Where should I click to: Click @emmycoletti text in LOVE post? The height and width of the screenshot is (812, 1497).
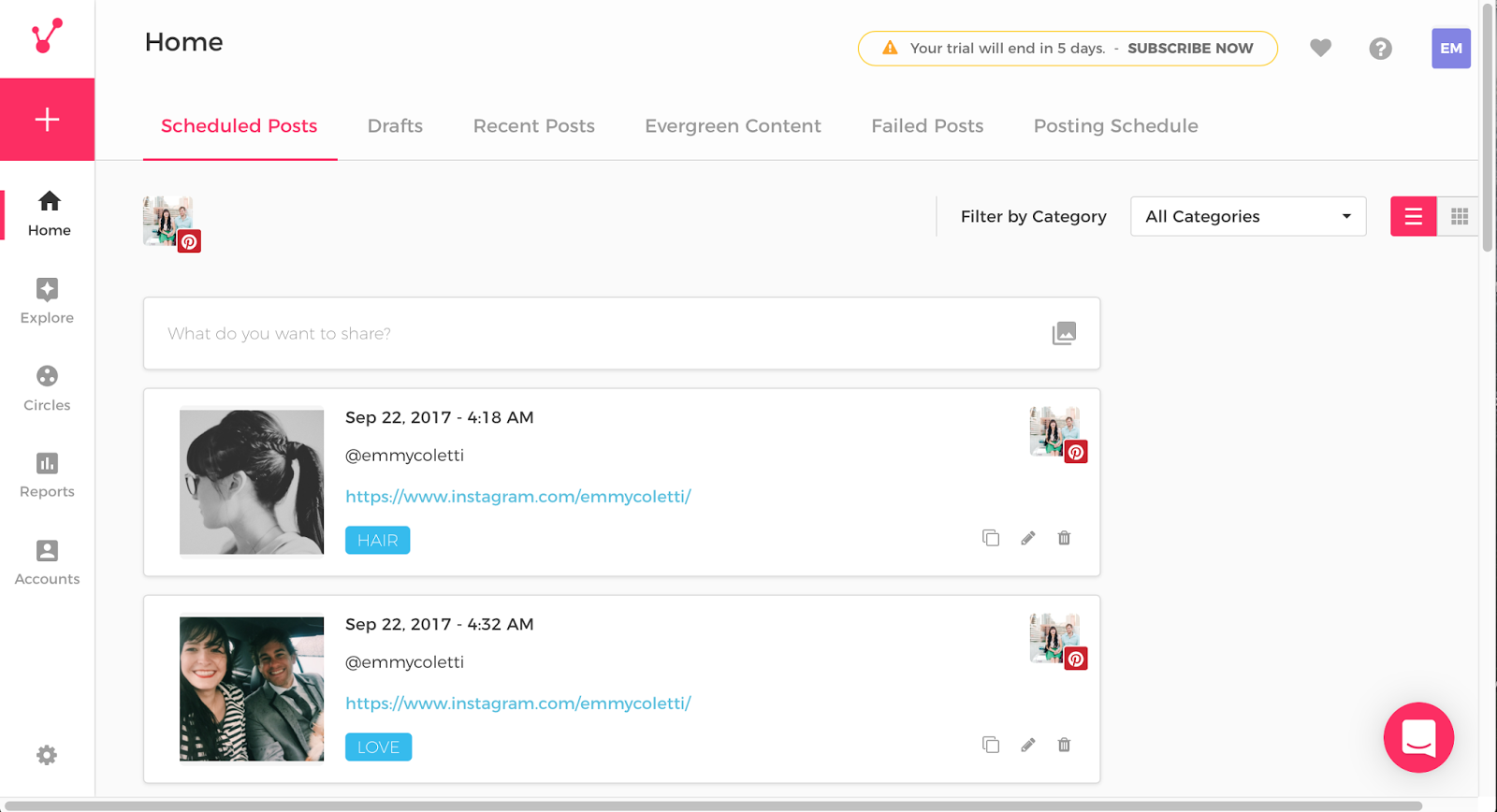[404, 662]
